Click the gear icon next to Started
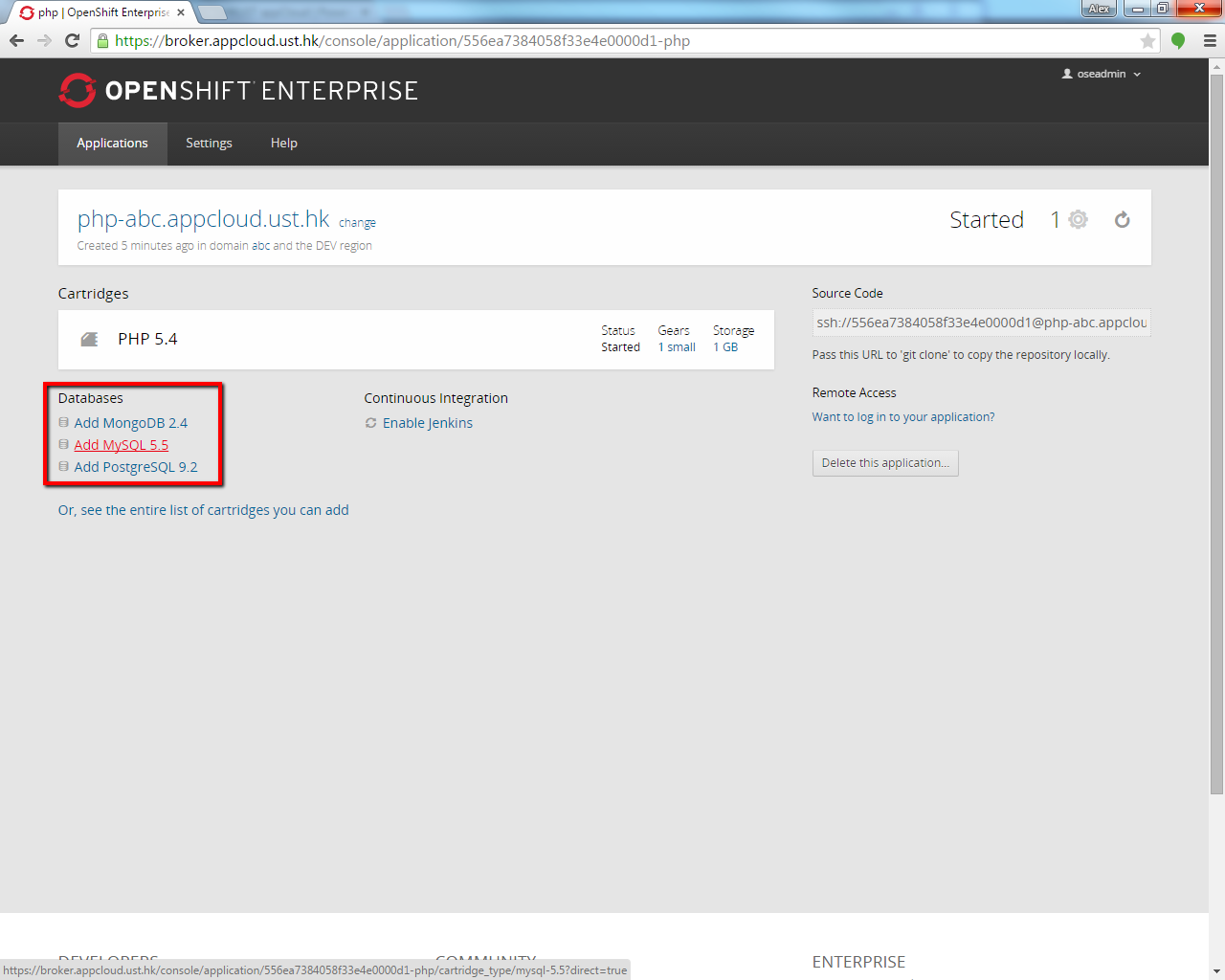Viewport: 1225px width, 980px height. point(1078,219)
